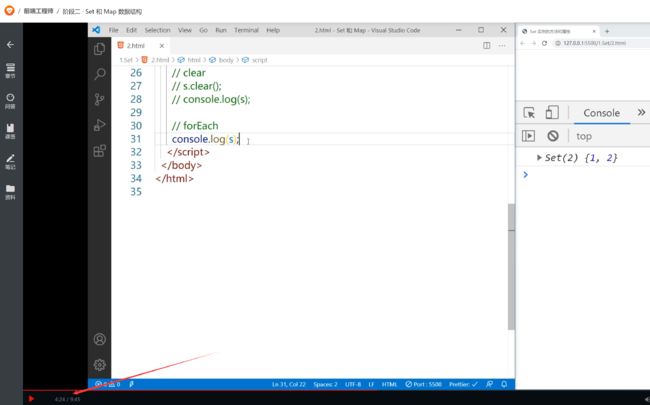Open the Run menu

pyautogui.click(x=221, y=30)
